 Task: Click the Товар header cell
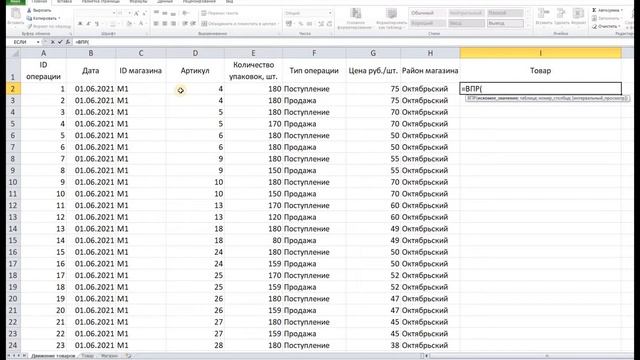click(x=540, y=70)
